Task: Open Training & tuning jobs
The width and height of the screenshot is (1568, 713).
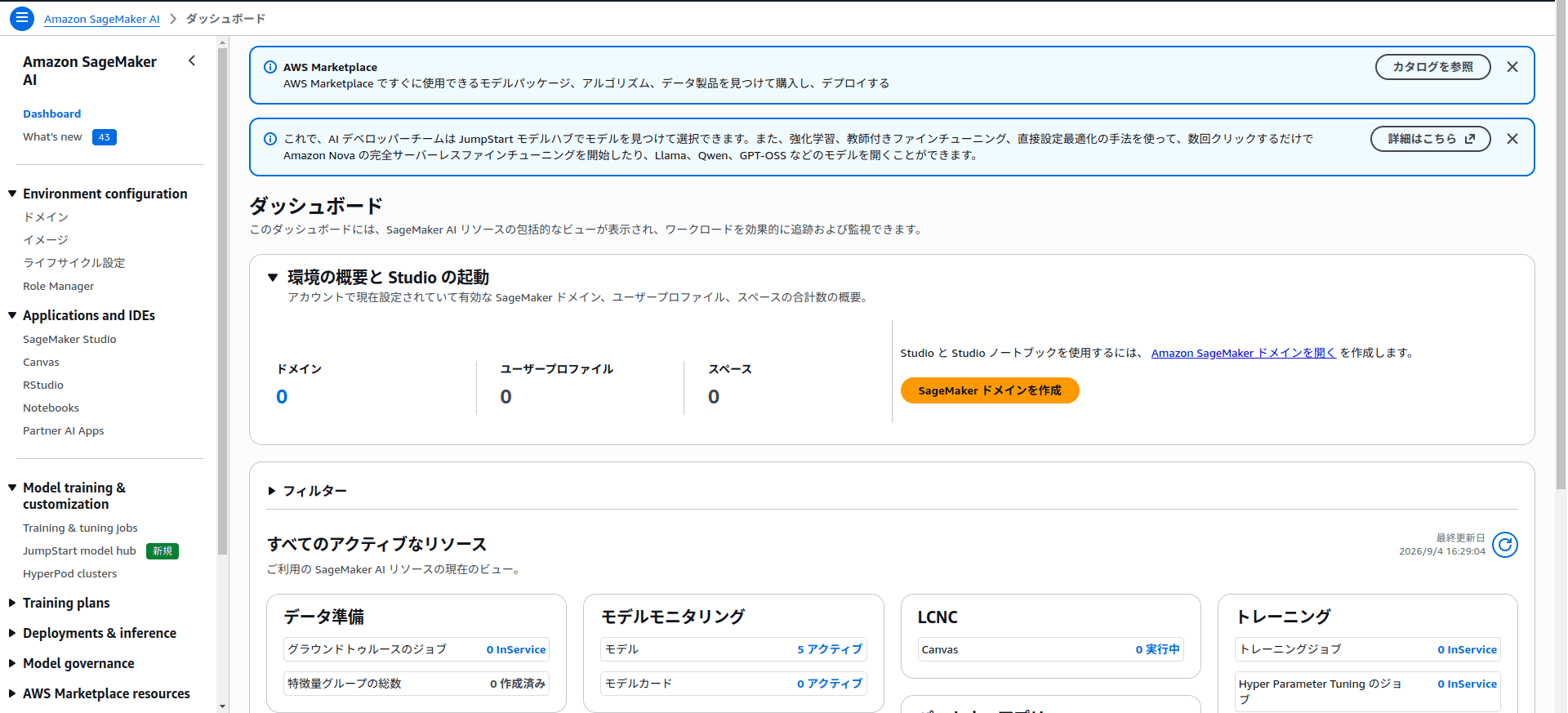Action: (80, 528)
